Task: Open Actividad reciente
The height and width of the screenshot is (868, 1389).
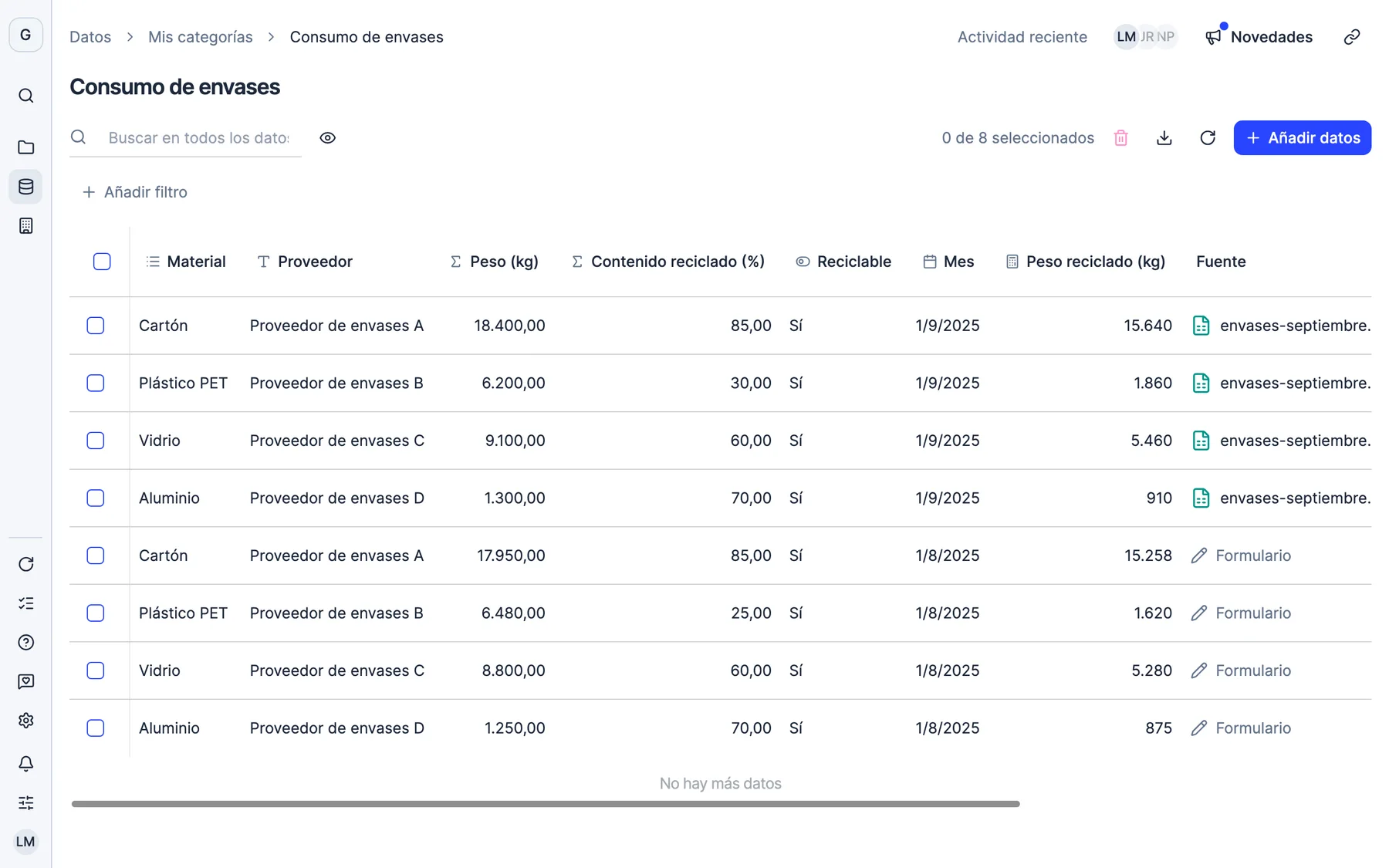Action: click(x=1022, y=37)
